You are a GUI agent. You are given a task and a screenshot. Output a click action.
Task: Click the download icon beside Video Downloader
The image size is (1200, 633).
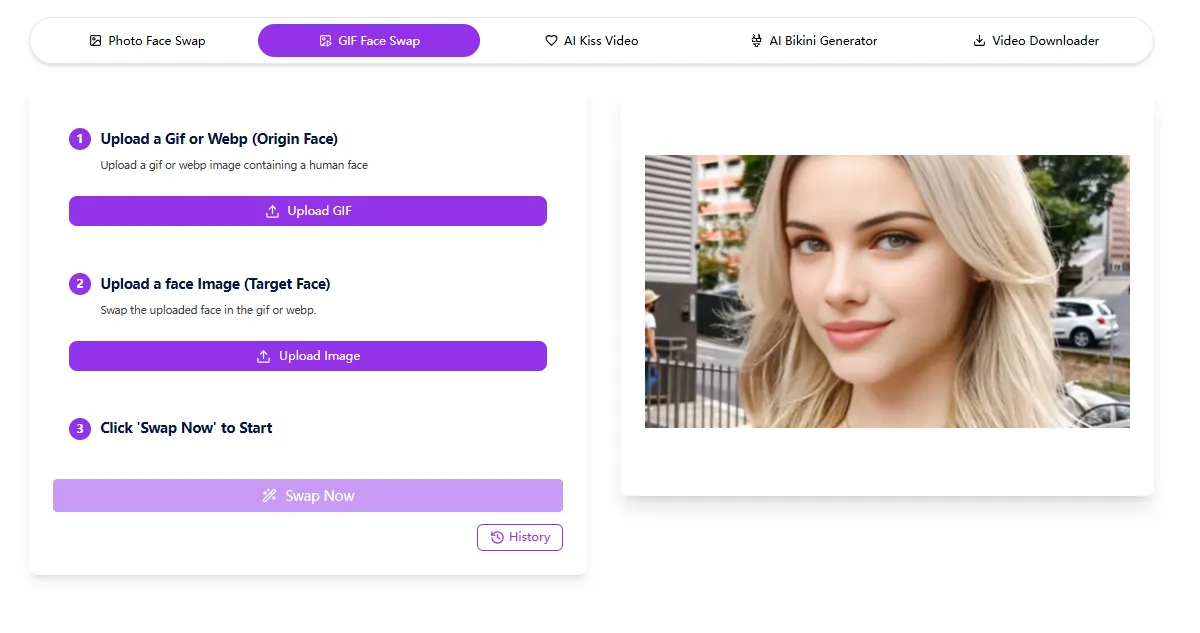[979, 41]
